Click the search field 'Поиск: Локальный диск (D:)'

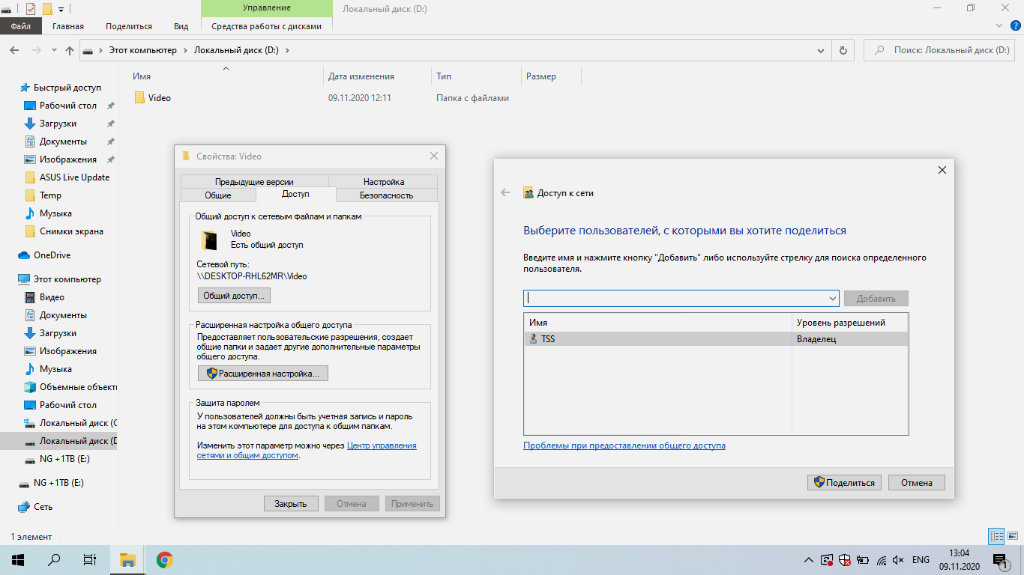[x=945, y=50]
